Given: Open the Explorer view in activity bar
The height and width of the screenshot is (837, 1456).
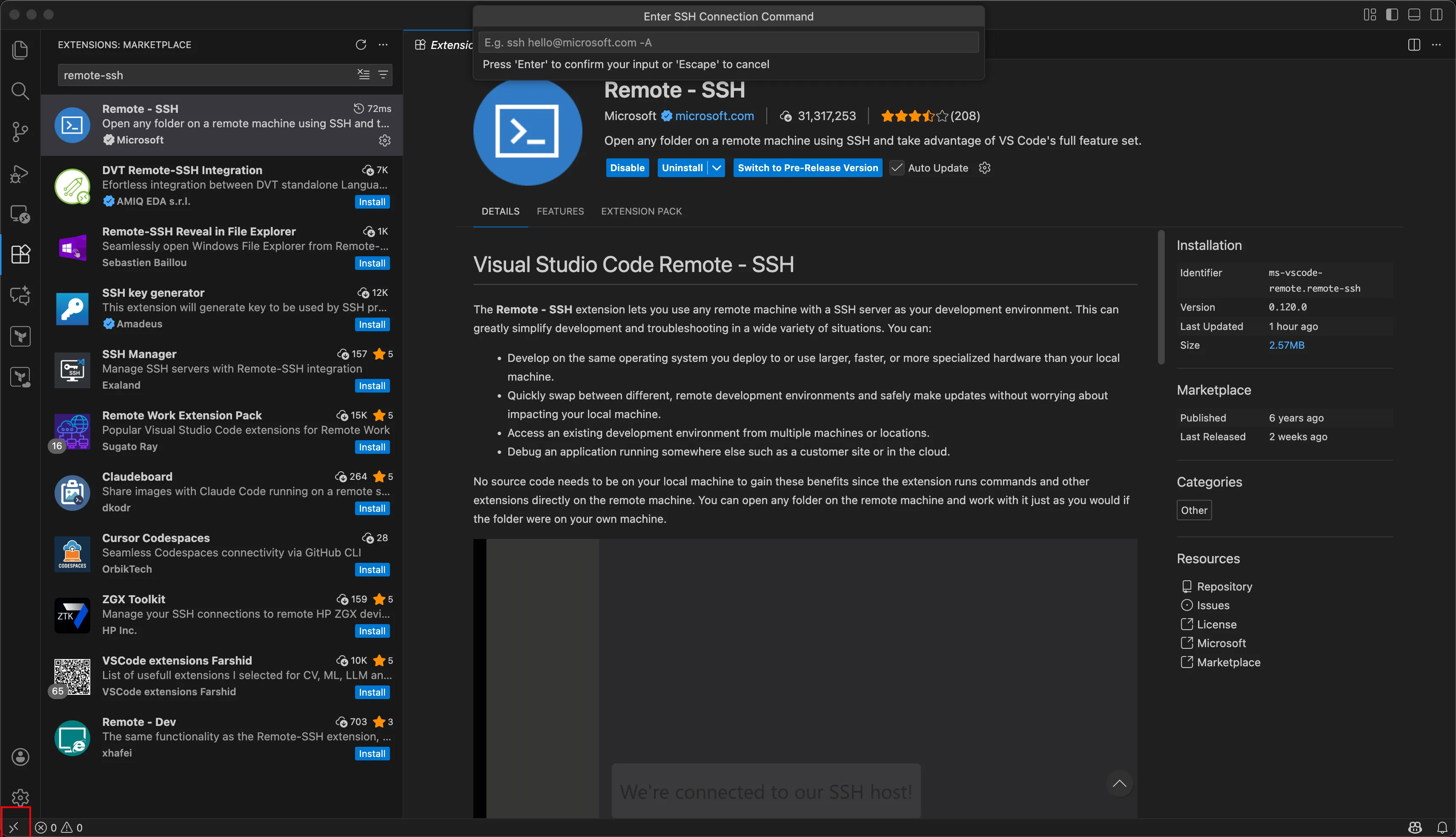Looking at the screenshot, I should (x=20, y=50).
